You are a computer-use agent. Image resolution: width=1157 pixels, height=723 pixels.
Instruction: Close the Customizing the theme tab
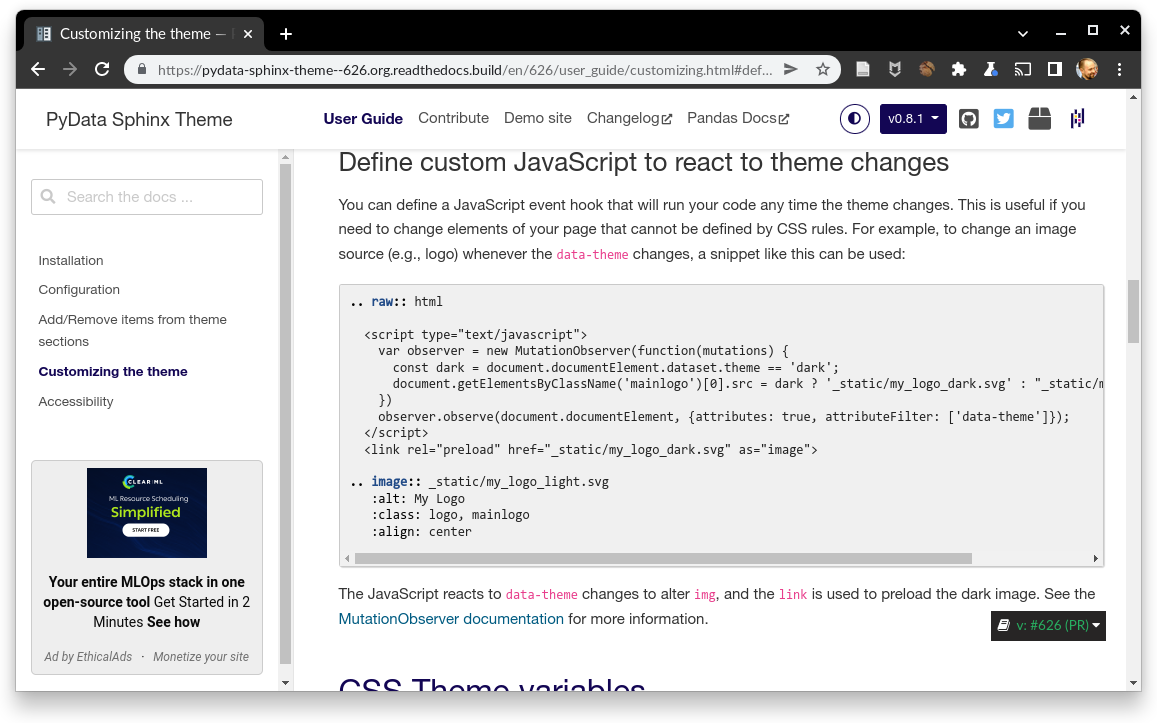click(248, 34)
